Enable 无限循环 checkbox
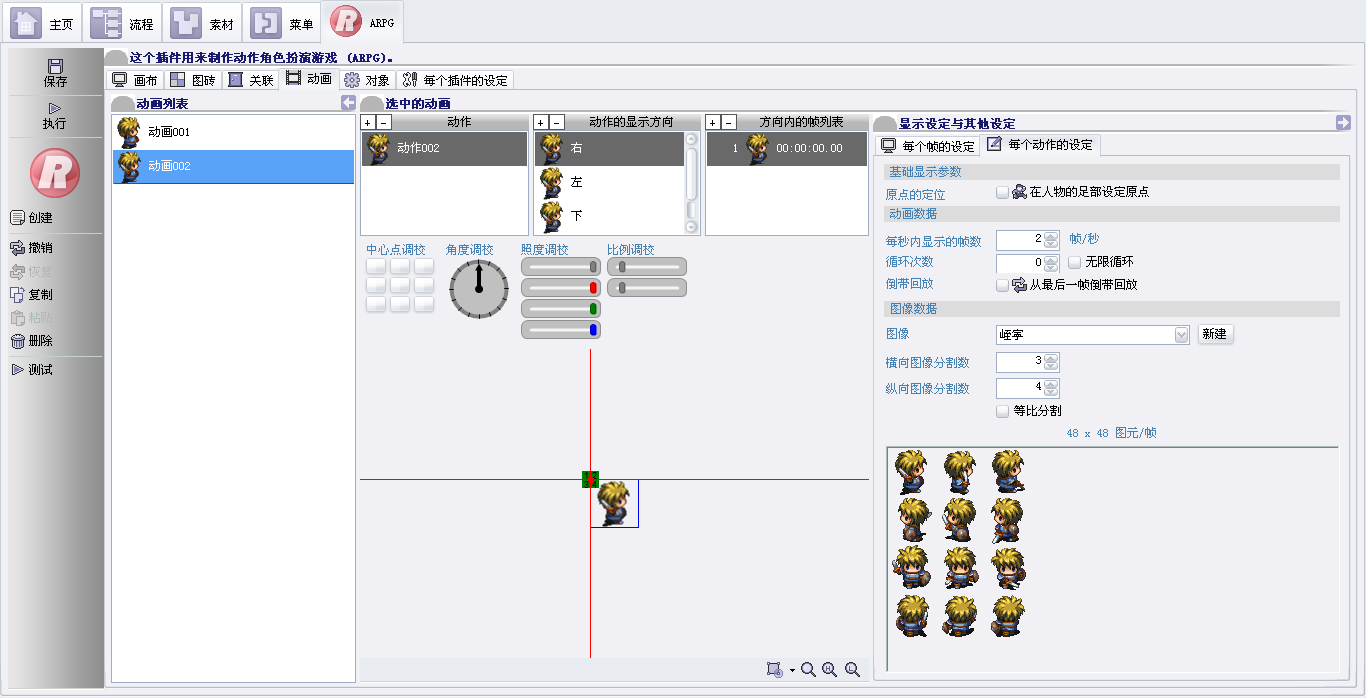 1075,262
